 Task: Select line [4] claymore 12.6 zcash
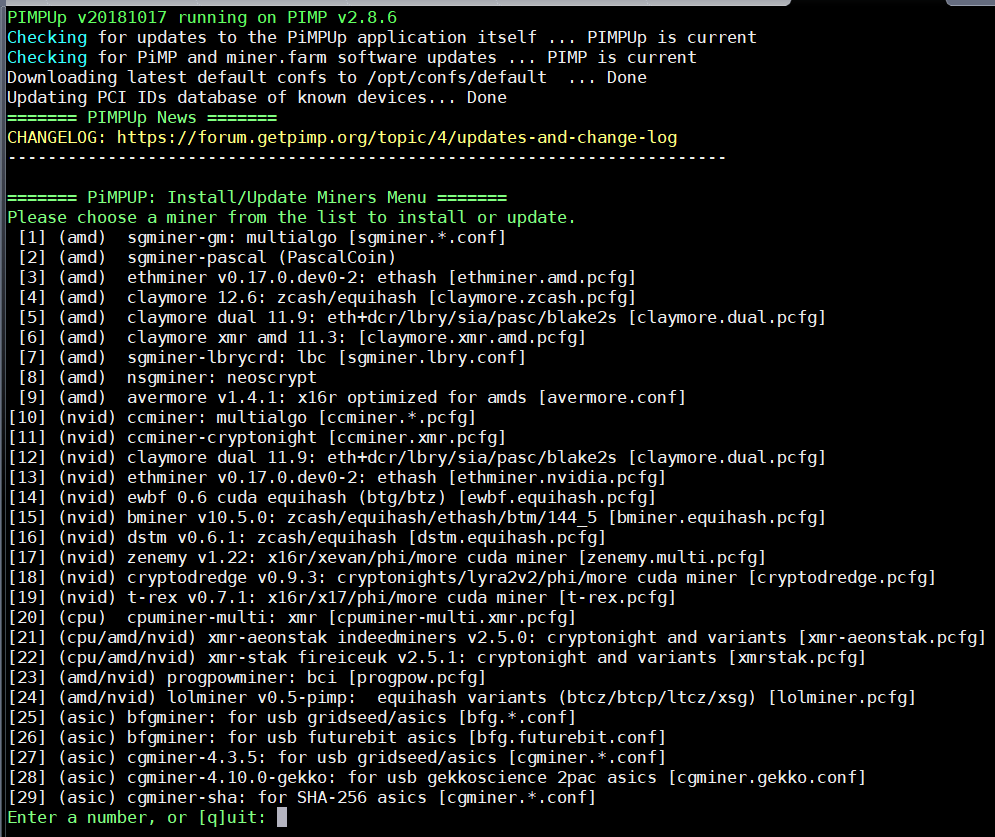(327, 298)
